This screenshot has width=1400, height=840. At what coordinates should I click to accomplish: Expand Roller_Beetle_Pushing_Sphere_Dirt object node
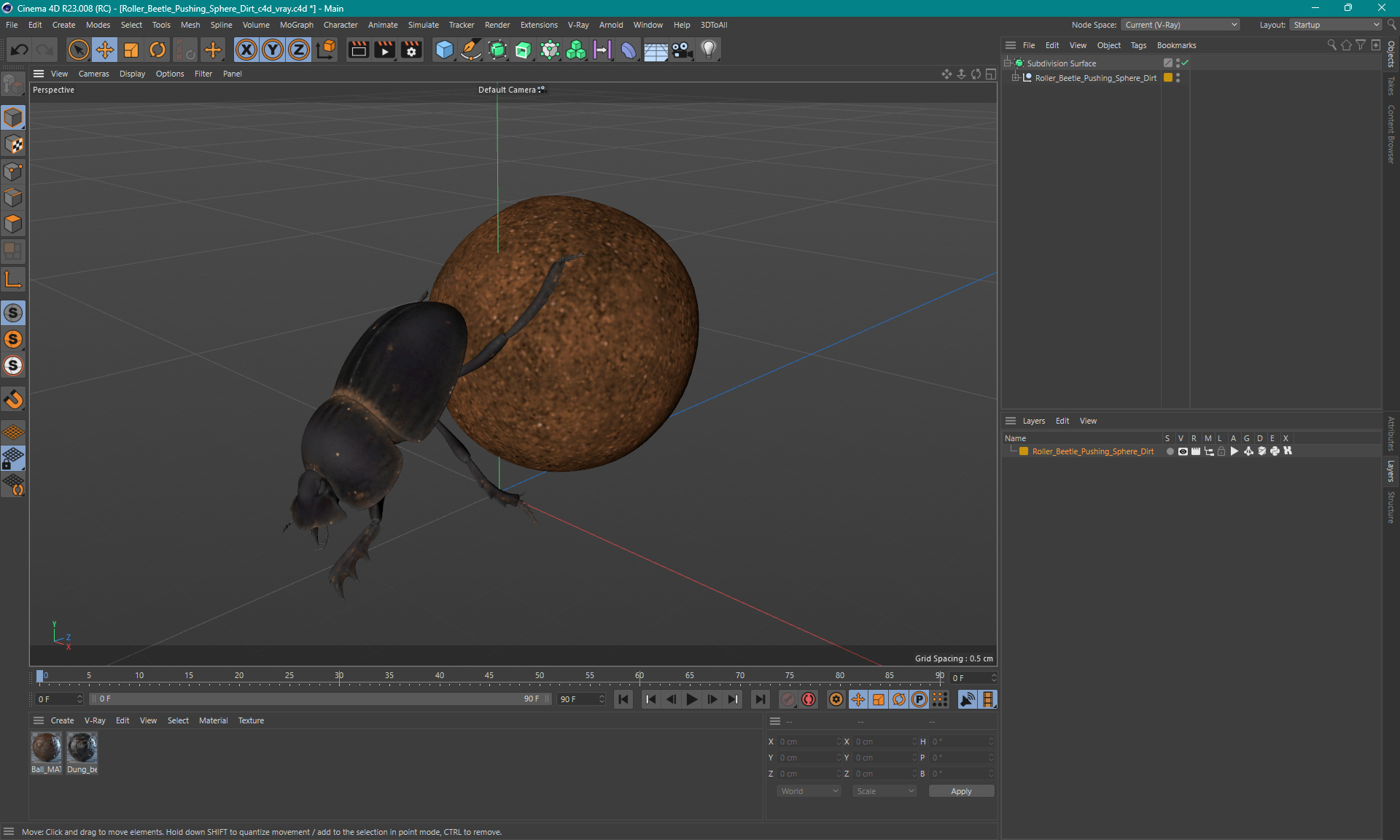click(1014, 77)
